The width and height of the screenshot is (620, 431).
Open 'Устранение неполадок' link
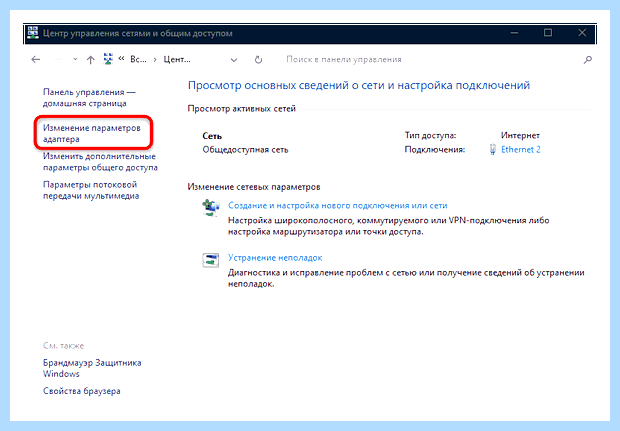[x=275, y=258]
